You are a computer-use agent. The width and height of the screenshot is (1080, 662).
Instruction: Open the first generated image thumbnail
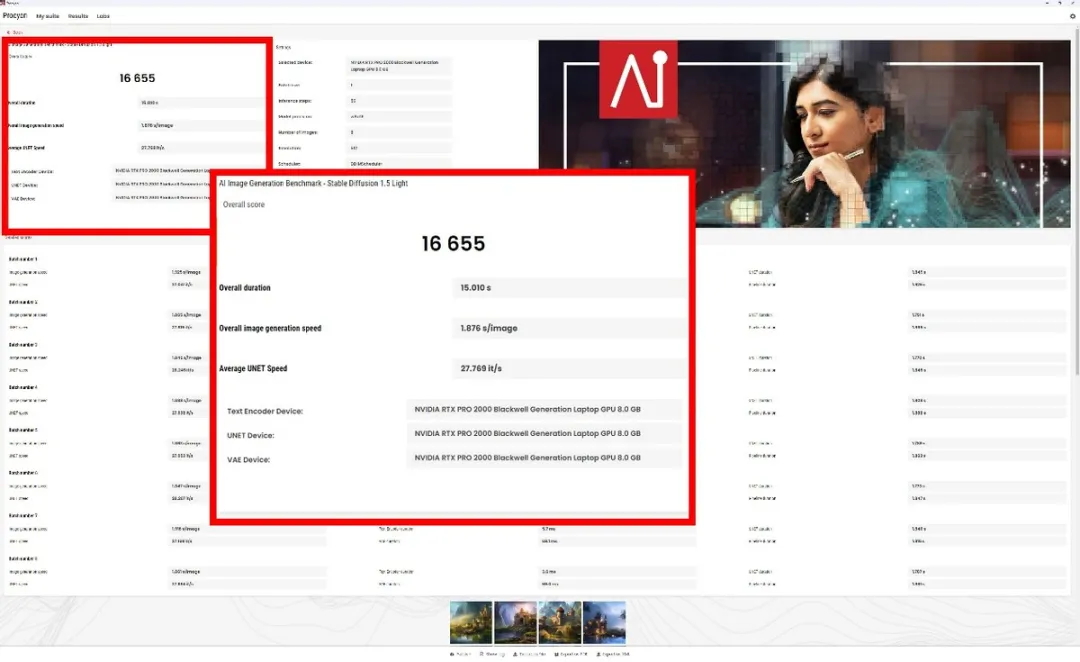[471, 622]
